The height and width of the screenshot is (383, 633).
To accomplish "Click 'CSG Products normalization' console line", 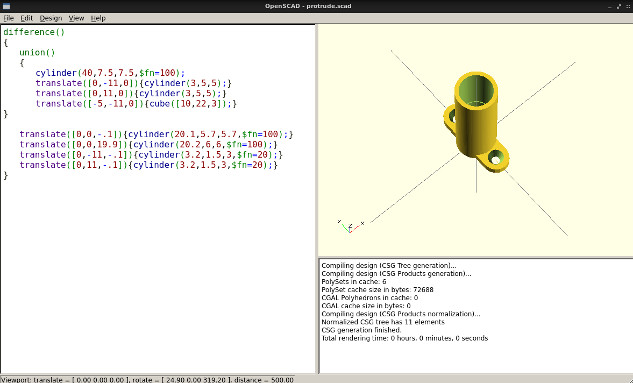I will pyautogui.click(x=401, y=314).
